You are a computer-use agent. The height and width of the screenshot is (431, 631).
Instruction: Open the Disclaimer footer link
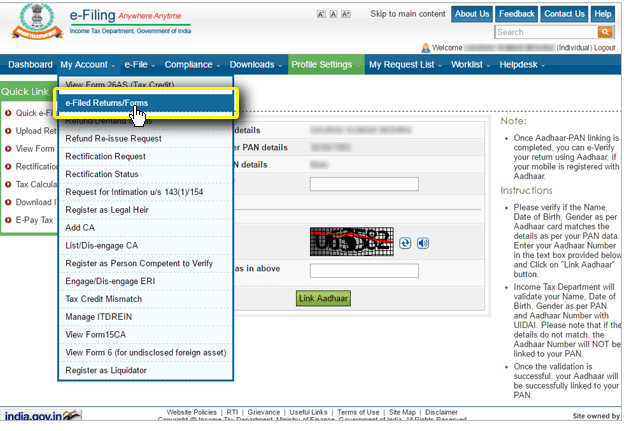[441, 412]
